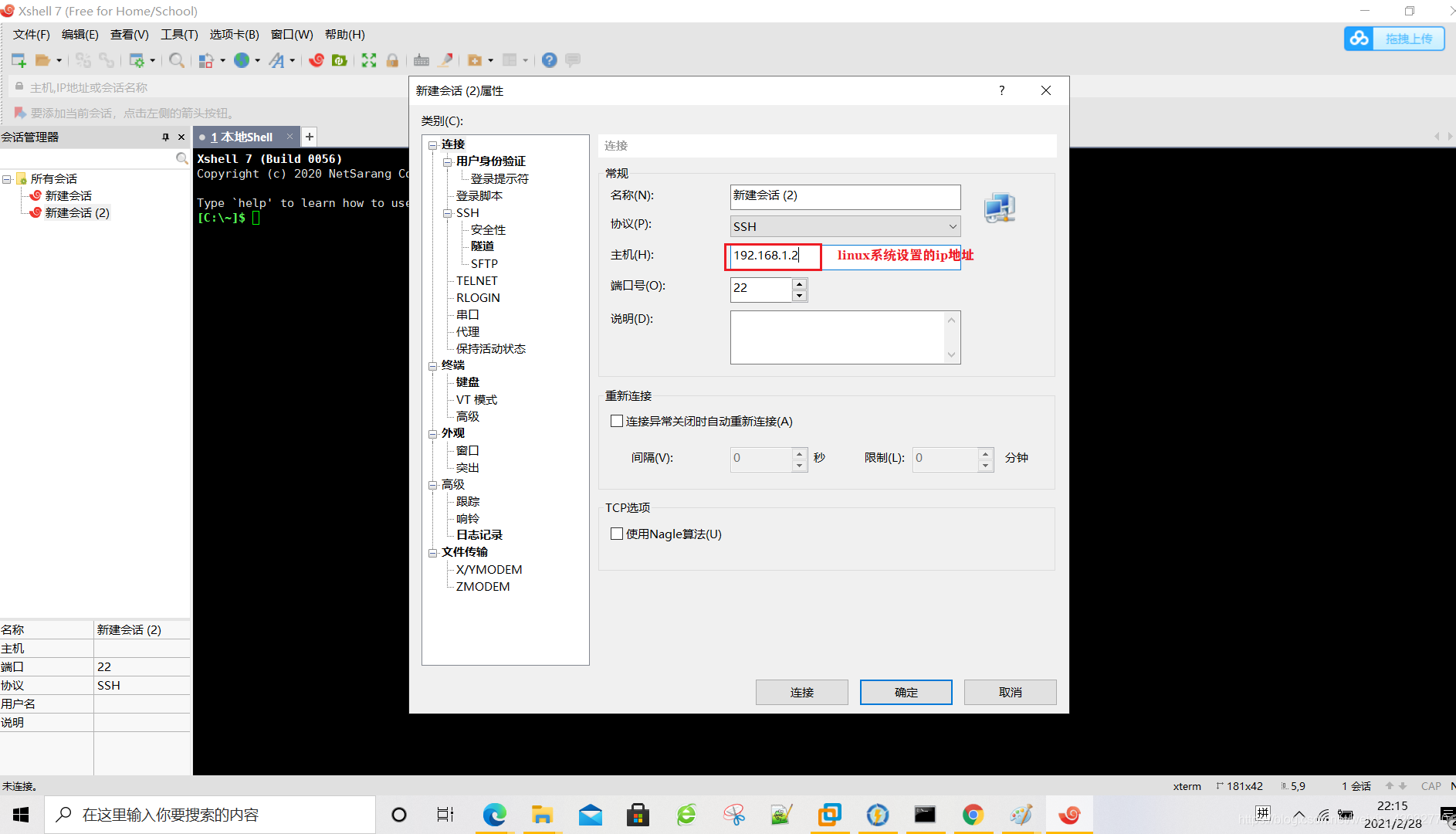Click the New Session toolbar icon

(x=19, y=60)
